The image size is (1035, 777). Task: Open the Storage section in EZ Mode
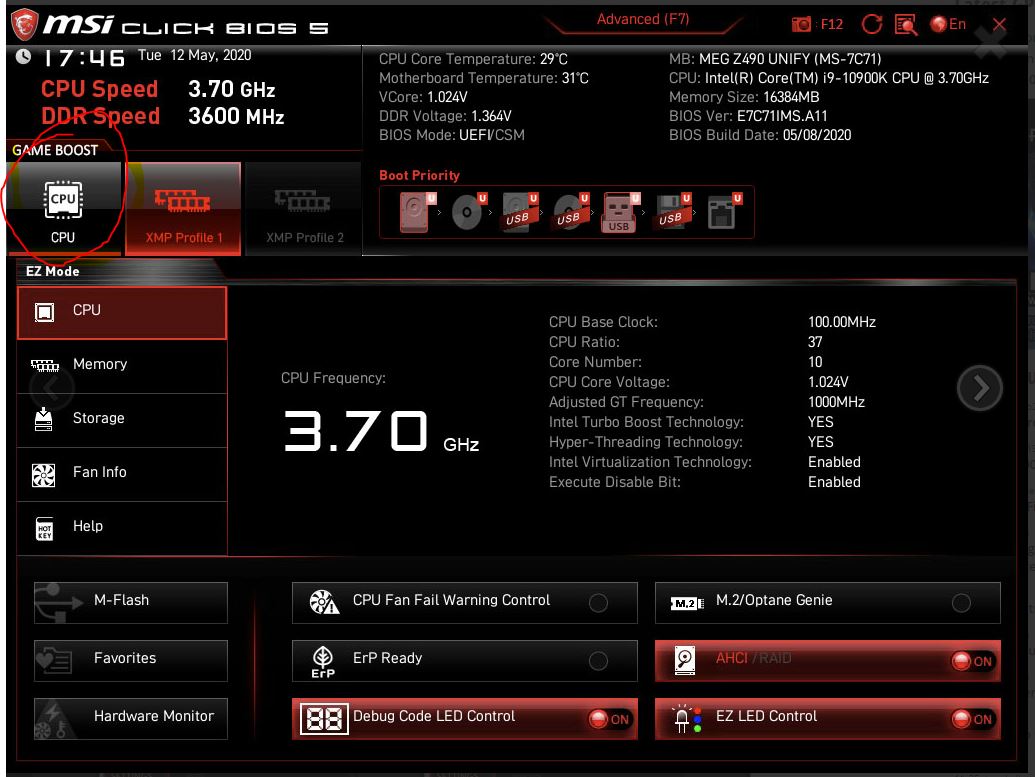point(122,420)
